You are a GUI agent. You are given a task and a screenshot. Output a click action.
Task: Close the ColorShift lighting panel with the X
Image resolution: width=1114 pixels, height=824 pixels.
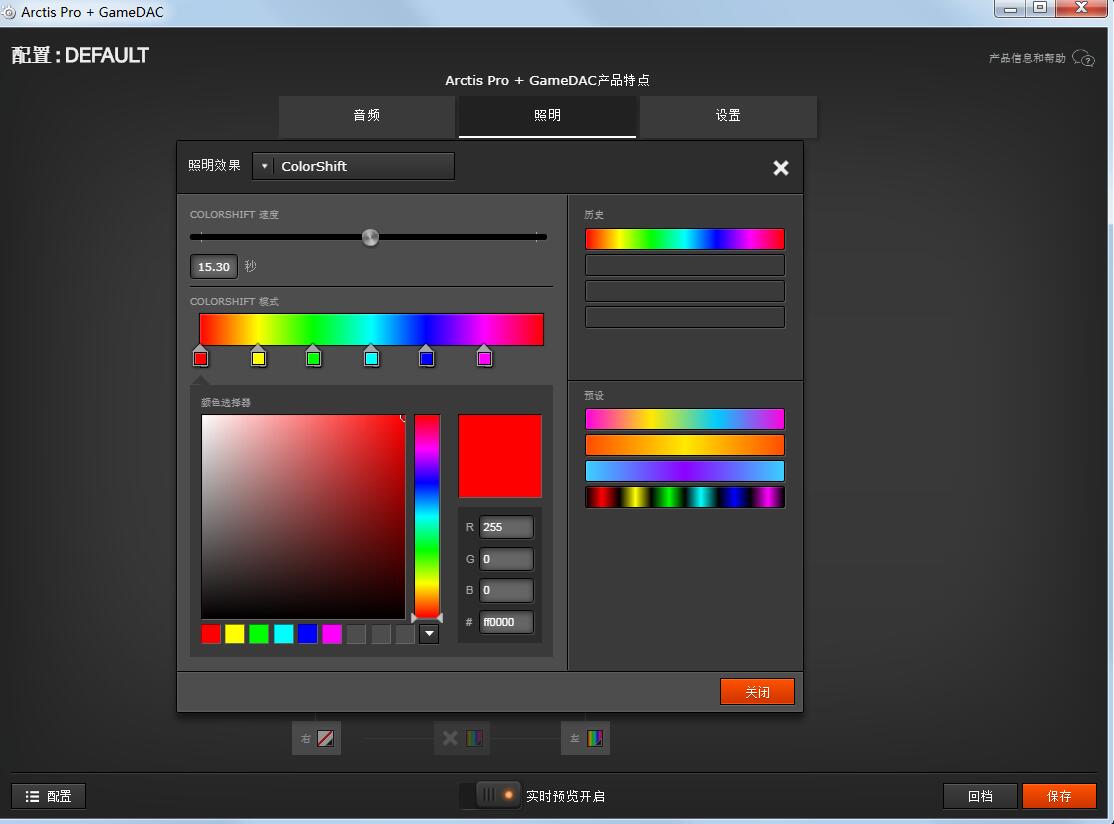(781, 168)
